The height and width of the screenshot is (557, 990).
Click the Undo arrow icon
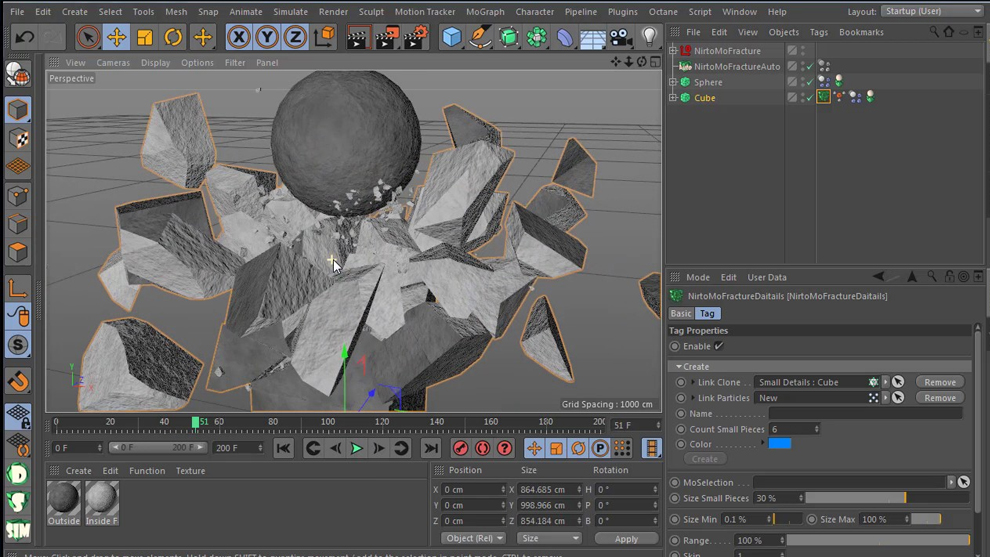tap(25, 37)
